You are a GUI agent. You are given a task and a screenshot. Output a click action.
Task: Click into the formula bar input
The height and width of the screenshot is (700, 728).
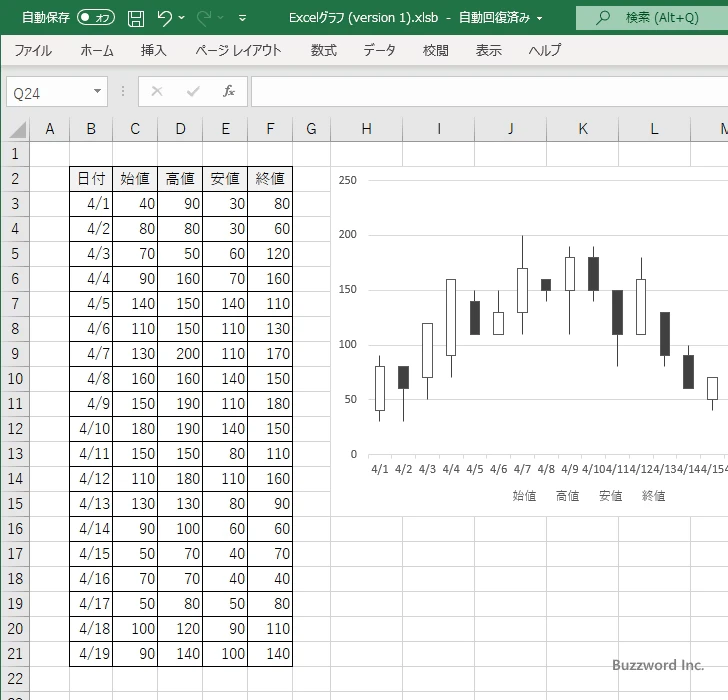[x=489, y=92]
